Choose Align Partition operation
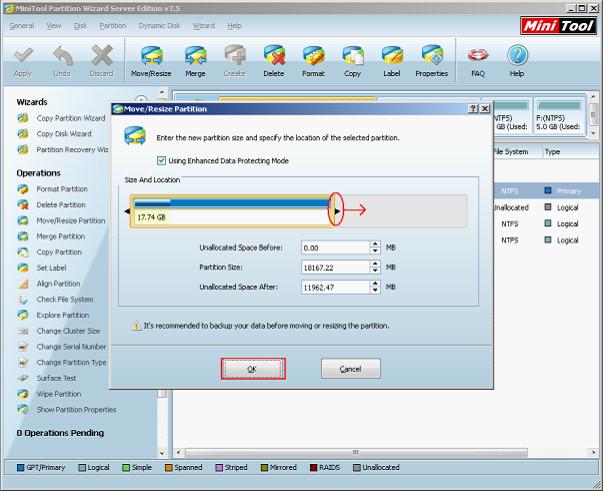Image resolution: width=603 pixels, height=491 pixels. [x=49, y=284]
